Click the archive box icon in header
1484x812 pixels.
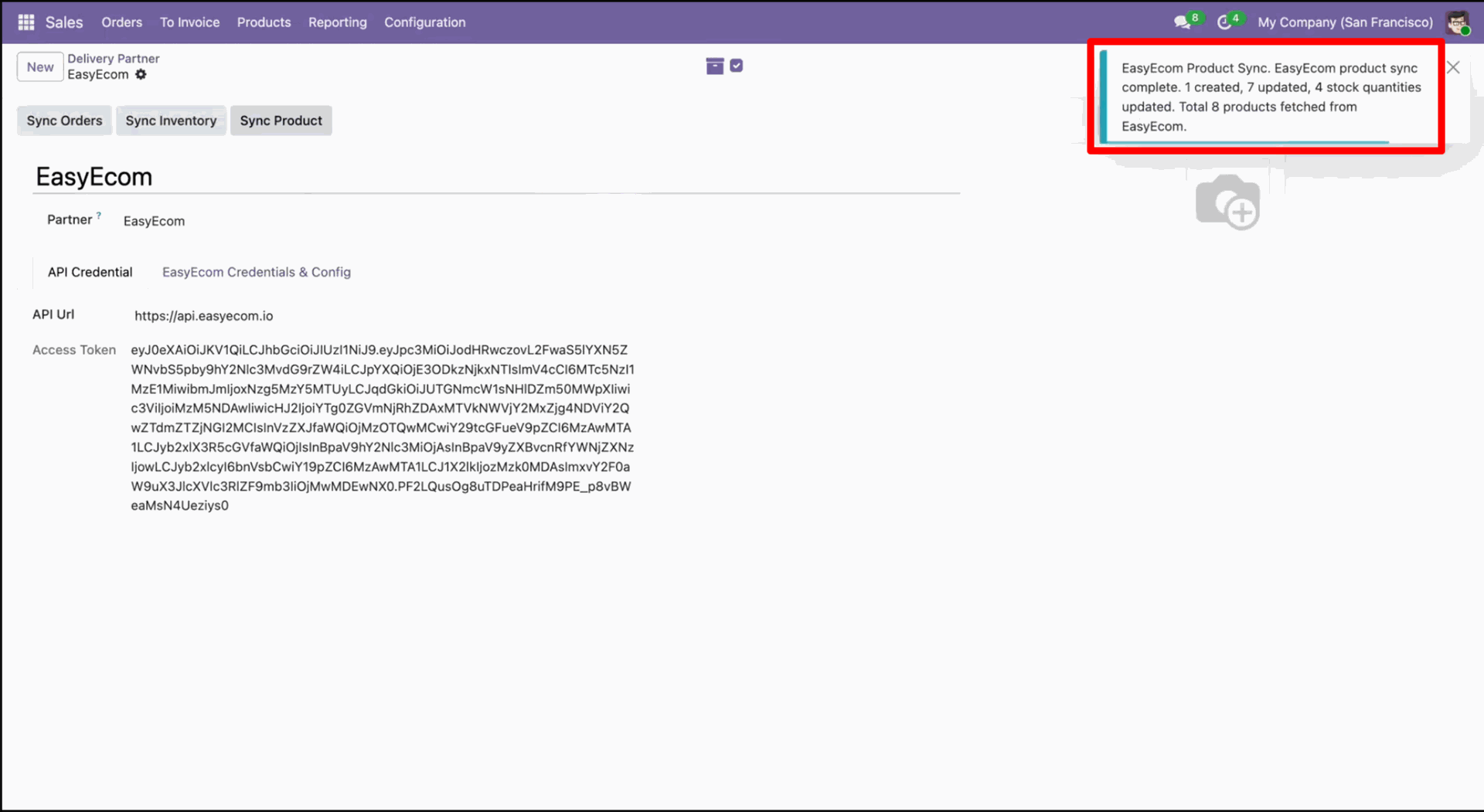[x=715, y=66]
